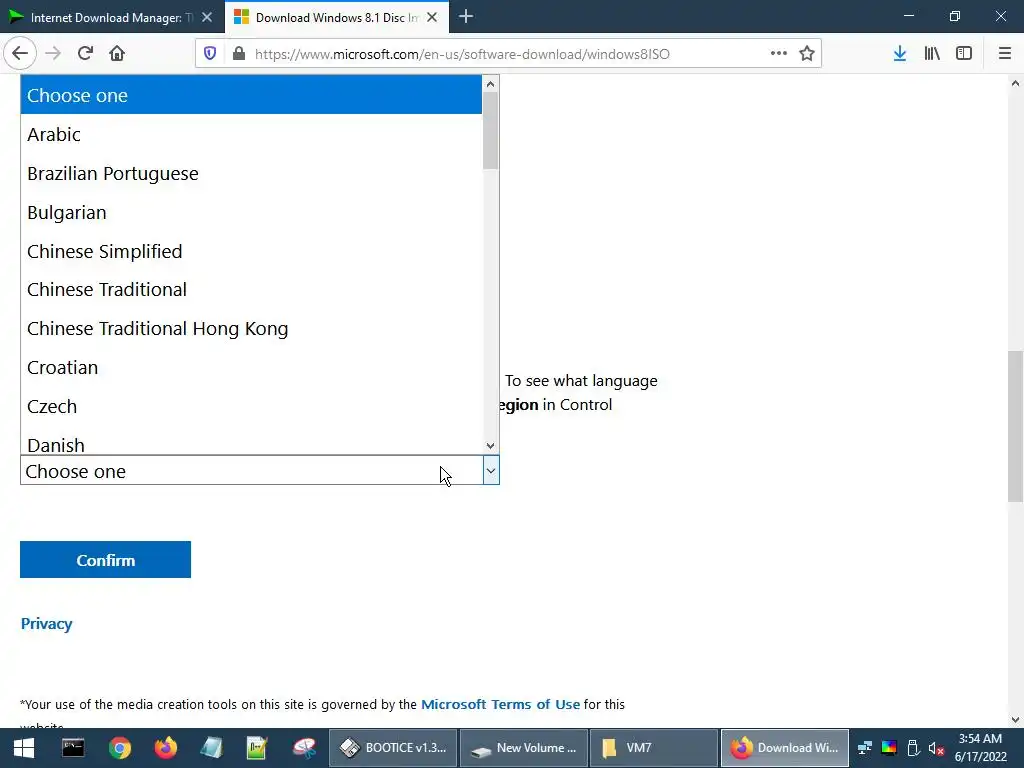The width and height of the screenshot is (1024, 768).
Task: Click language list scroll up arrow
Action: coord(490,84)
